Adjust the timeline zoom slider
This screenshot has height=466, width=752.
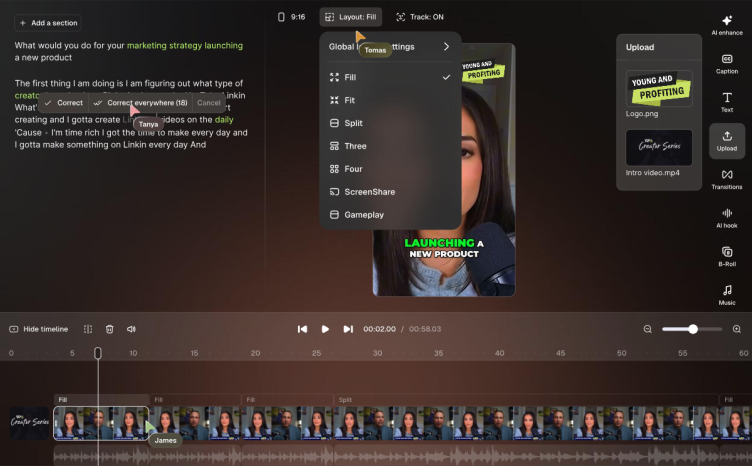[x=693, y=329]
